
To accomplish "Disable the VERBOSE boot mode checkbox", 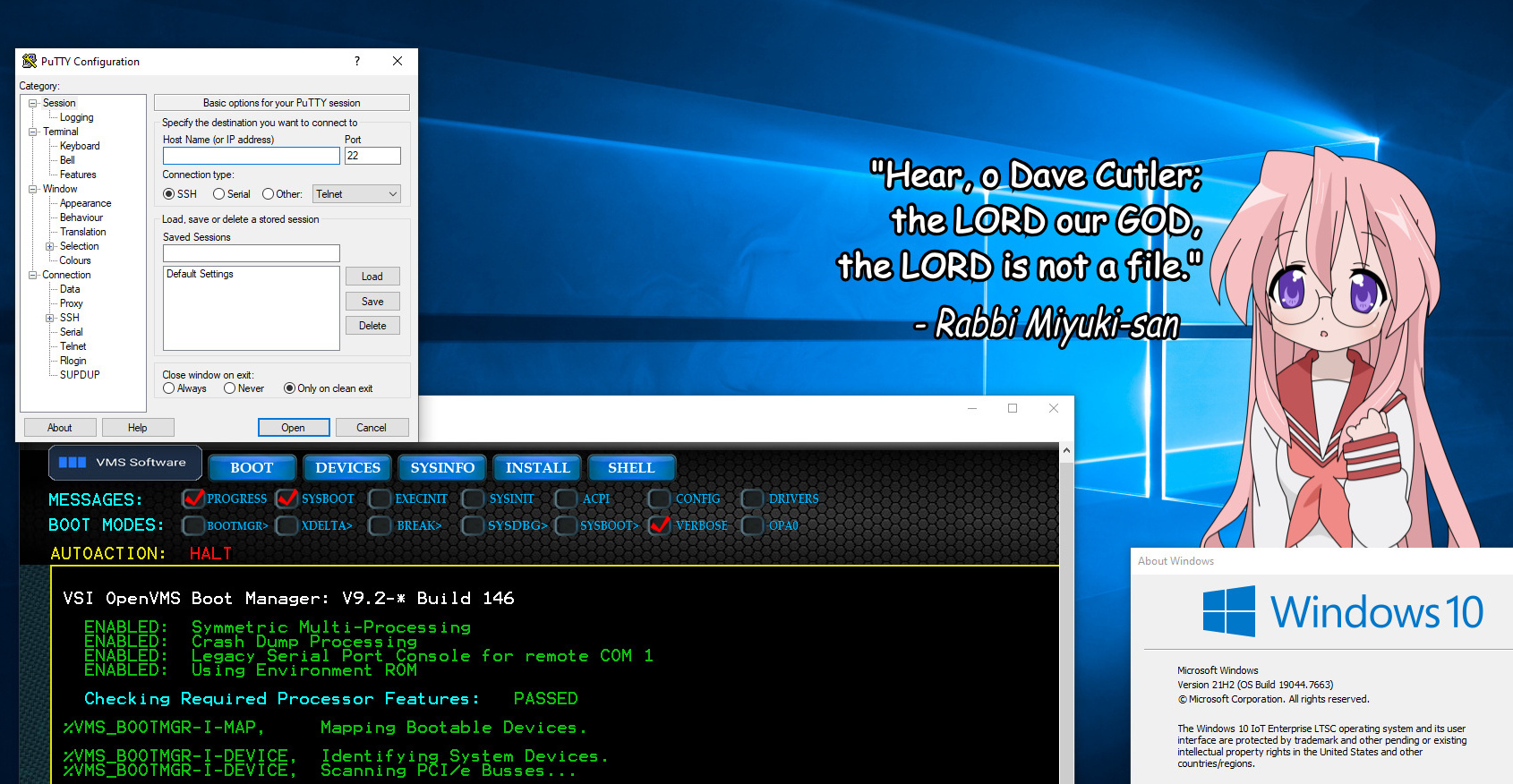I will 659,525.
